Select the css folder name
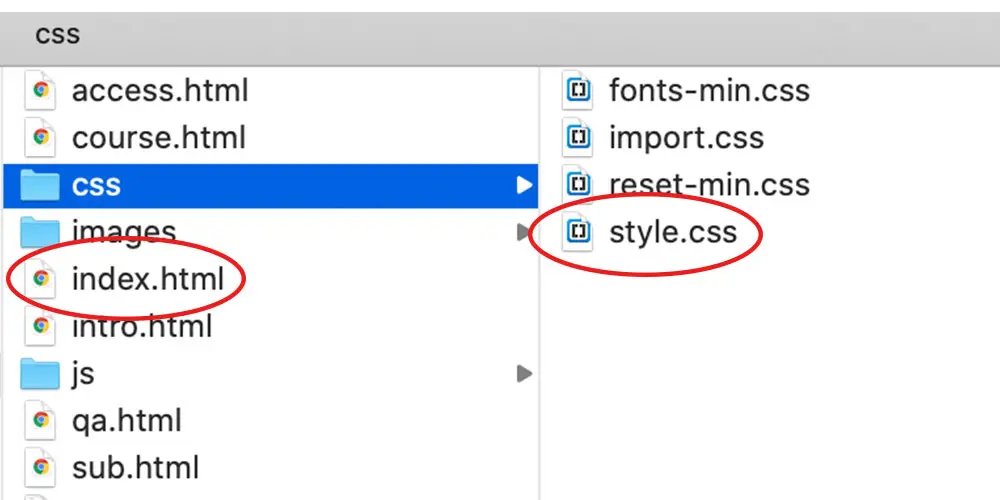 pyautogui.click(x=96, y=186)
